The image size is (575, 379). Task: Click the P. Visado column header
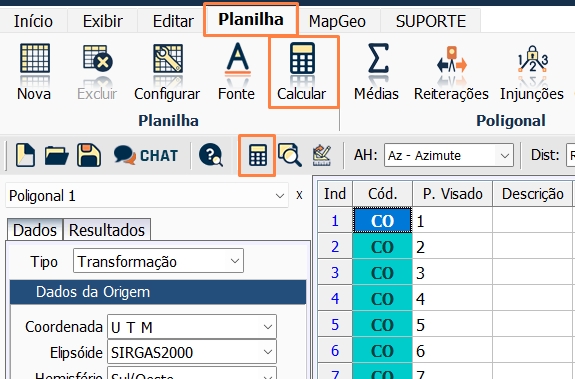click(x=453, y=194)
